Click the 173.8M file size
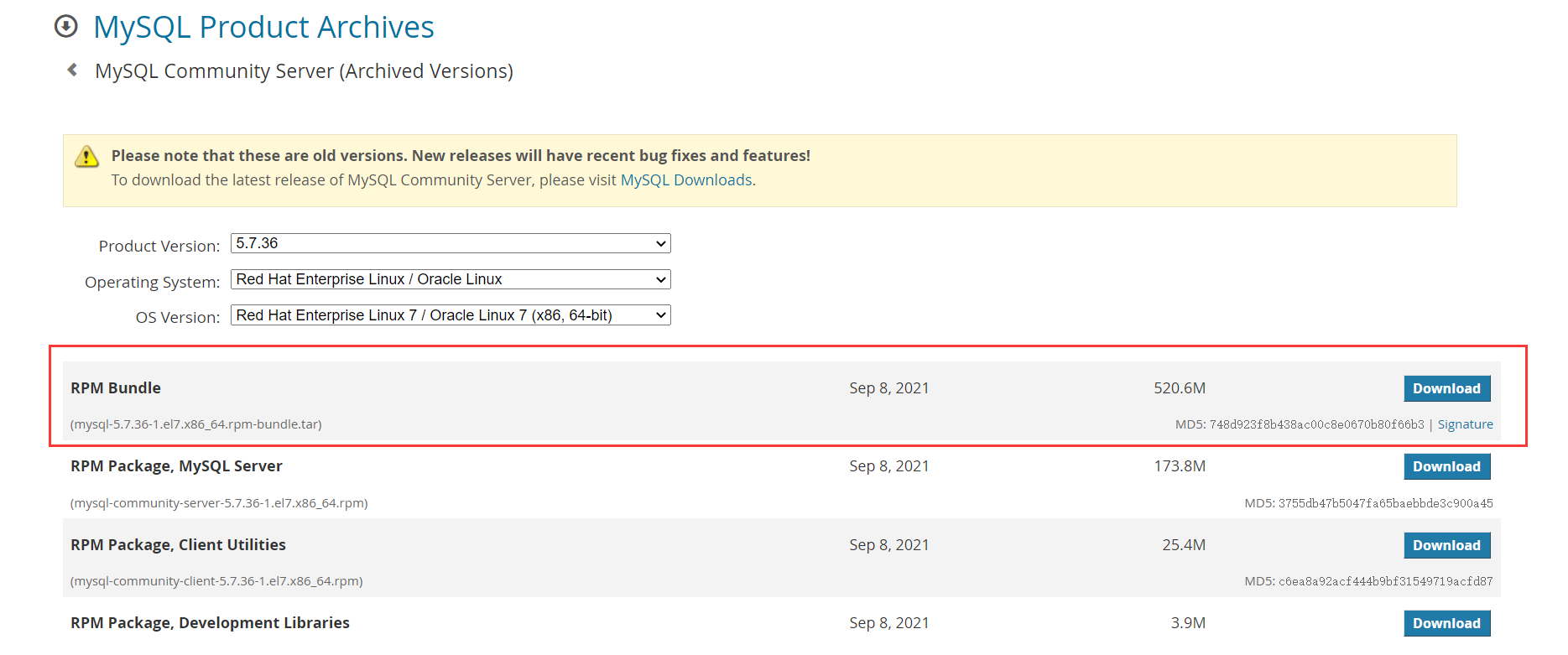Viewport: 1568px width, 655px height. coord(1180,466)
